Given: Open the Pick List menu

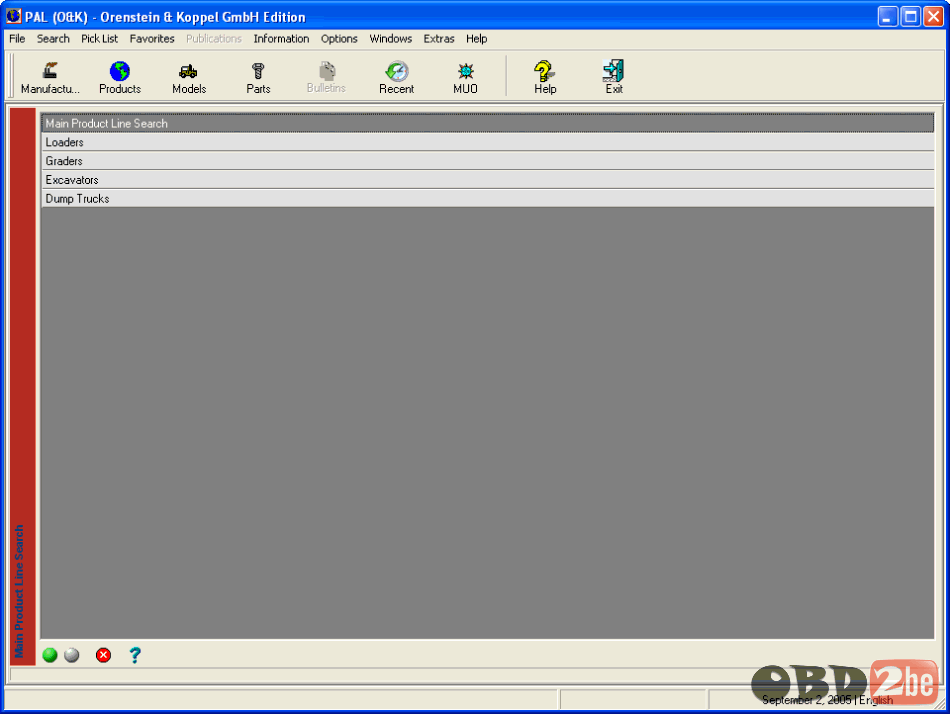Looking at the screenshot, I should click(x=99, y=39).
